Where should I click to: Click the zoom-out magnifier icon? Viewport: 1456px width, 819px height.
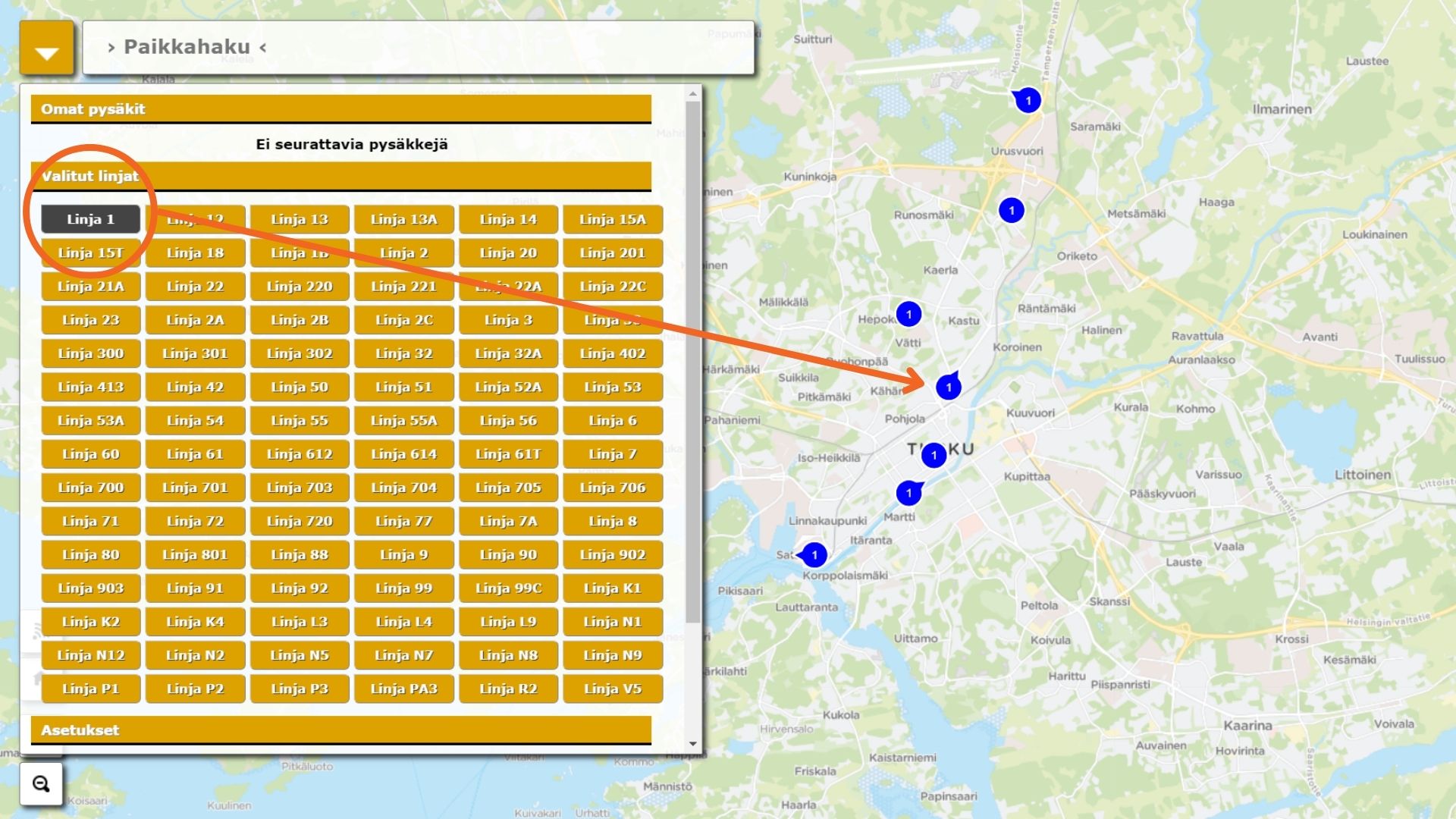tap(41, 784)
